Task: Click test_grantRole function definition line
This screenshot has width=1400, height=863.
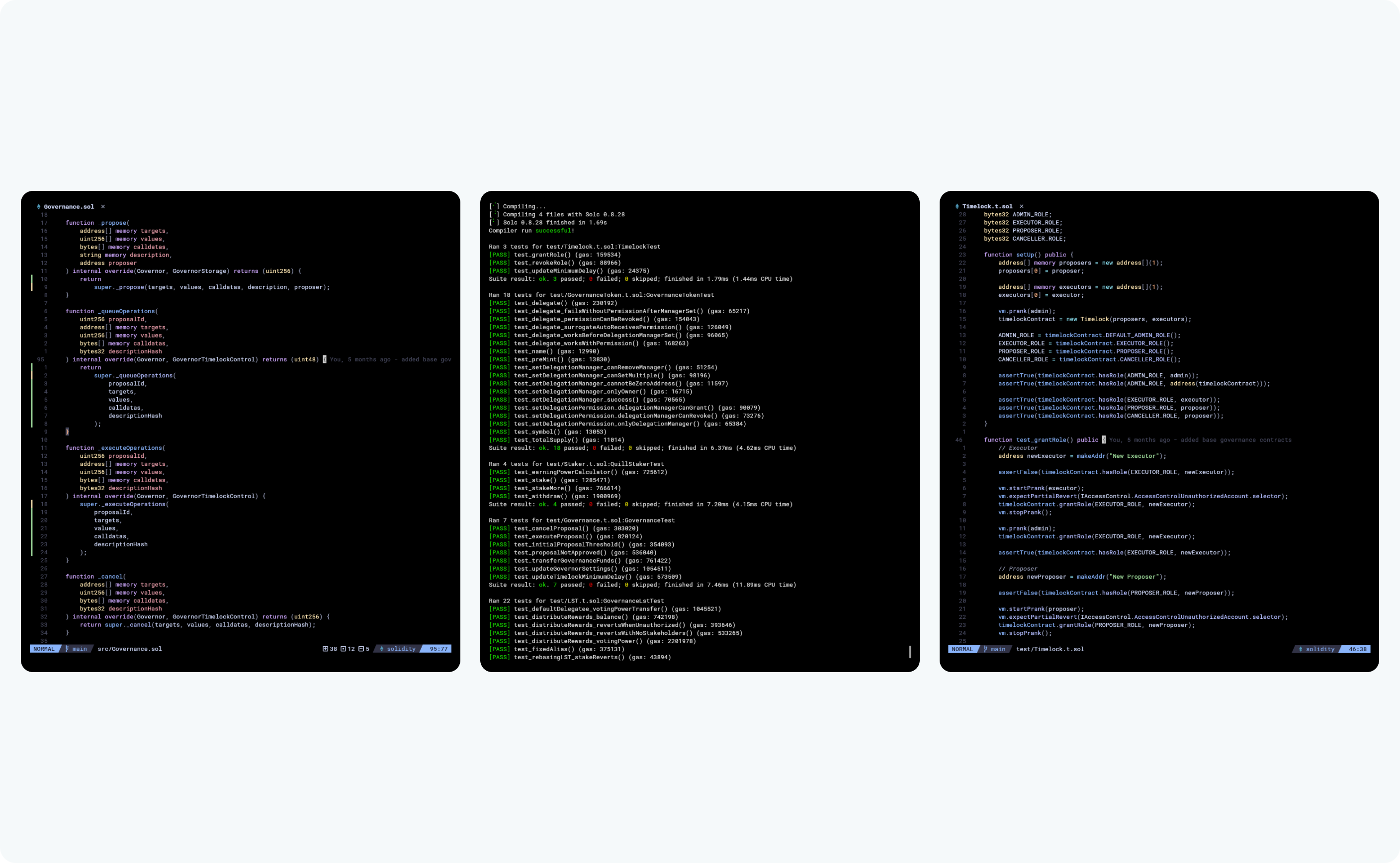Action: pos(1041,440)
